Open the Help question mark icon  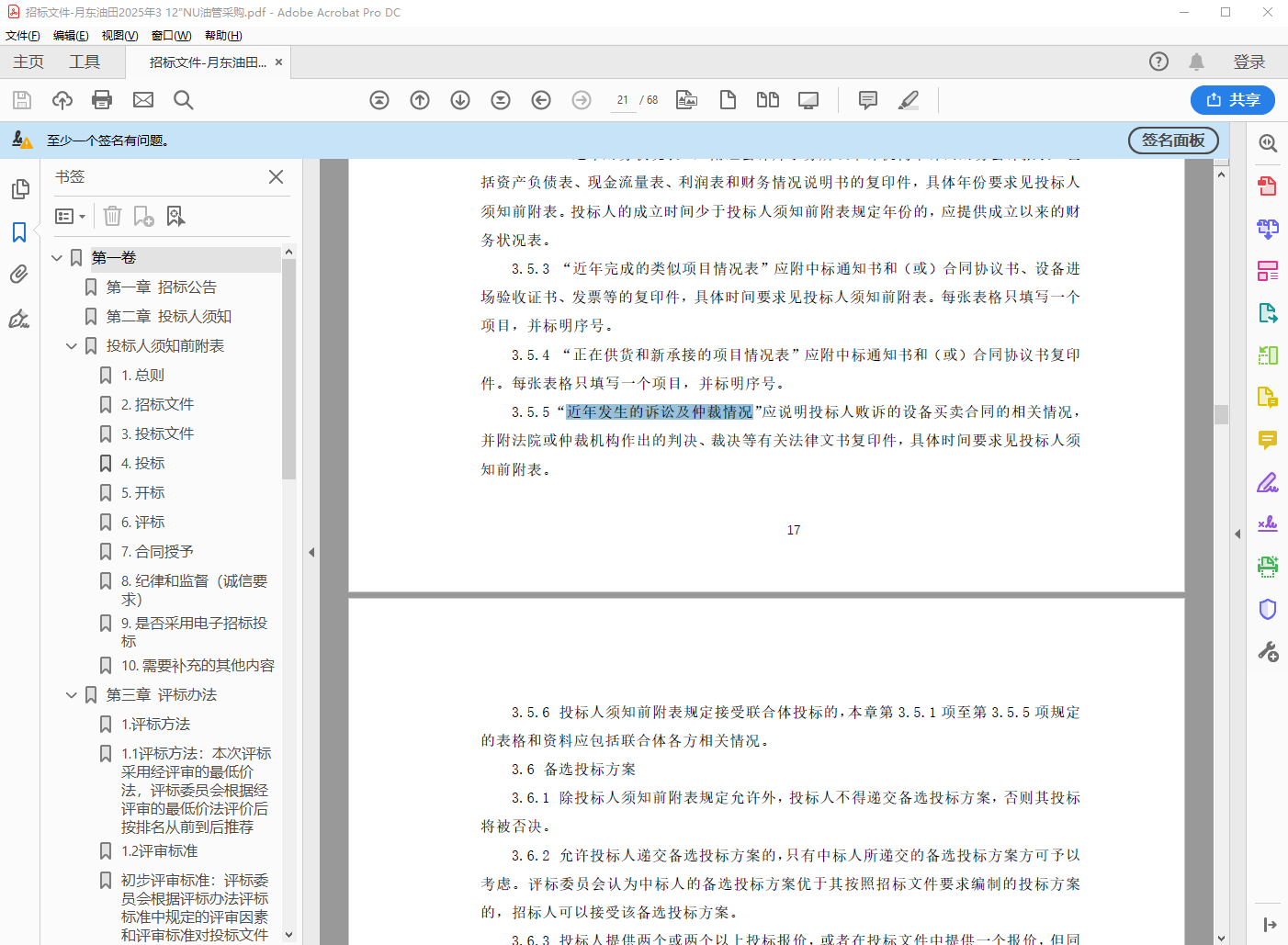[1159, 62]
